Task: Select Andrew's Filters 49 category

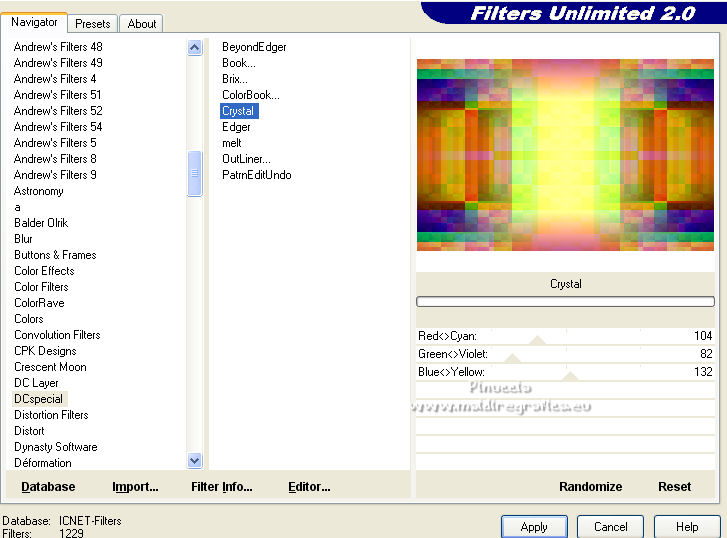Action: pos(58,63)
